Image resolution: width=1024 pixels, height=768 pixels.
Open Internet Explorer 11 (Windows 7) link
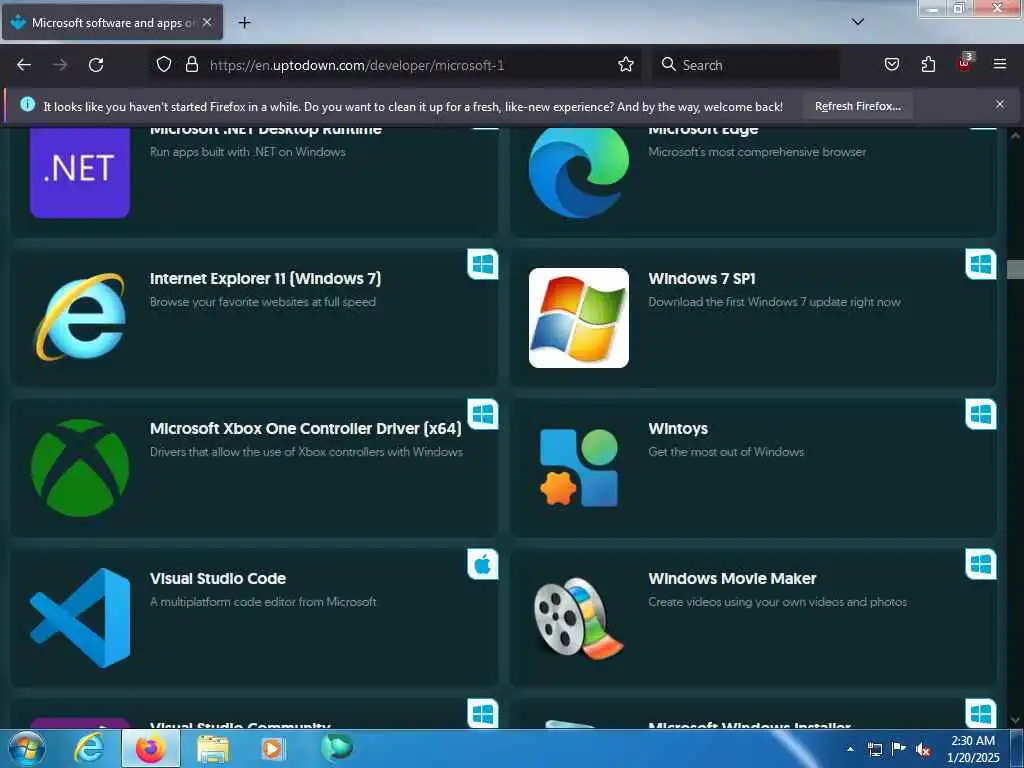pyautogui.click(x=265, y=279)
